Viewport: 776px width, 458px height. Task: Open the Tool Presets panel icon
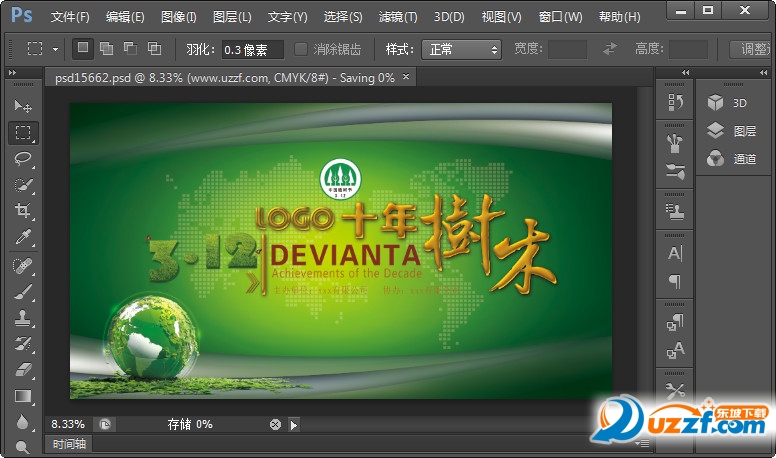click(675, 391)
